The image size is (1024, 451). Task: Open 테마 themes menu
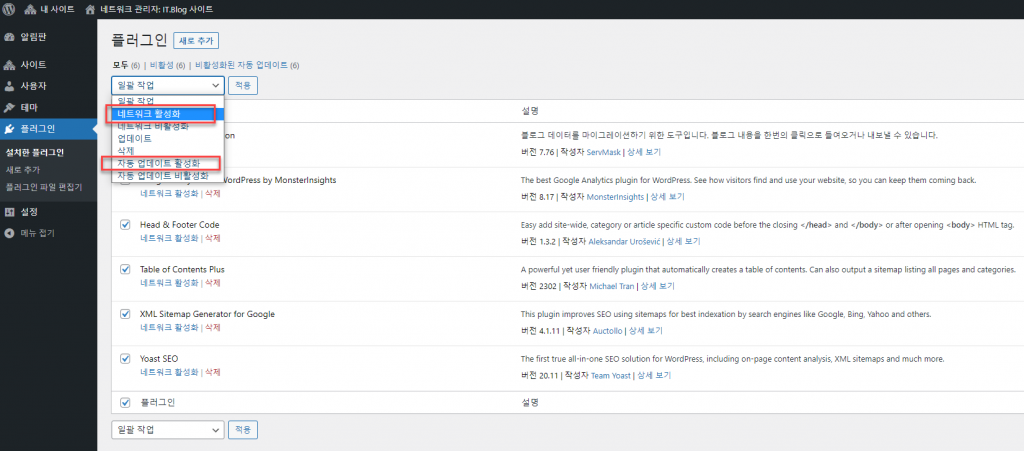pos(30,107)
